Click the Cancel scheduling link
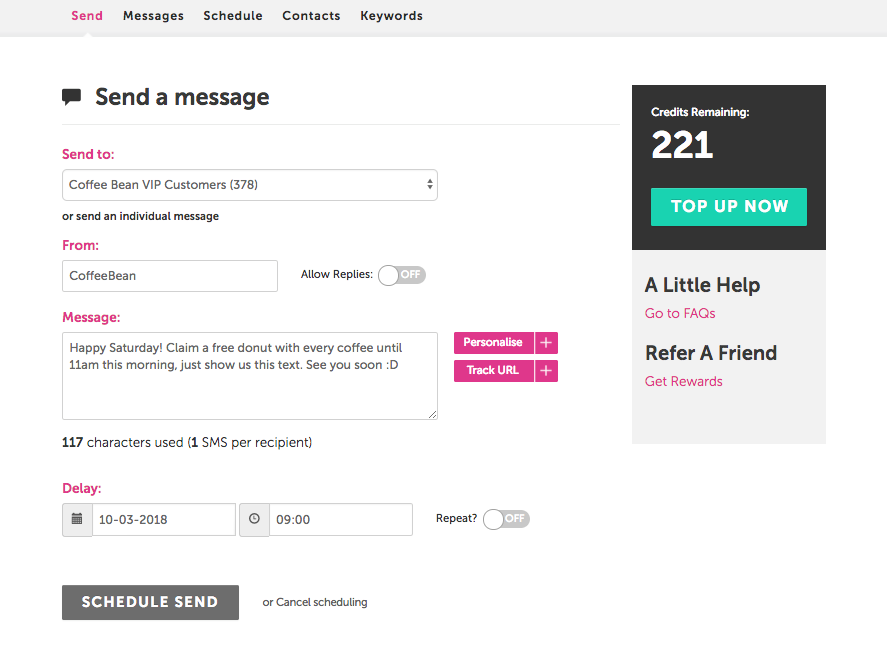The height and width of the screenshot is (671, 887). point(321,602)
